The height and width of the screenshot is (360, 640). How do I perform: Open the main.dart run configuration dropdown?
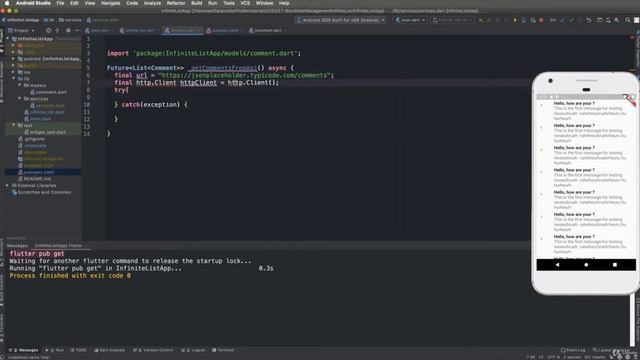410,20
